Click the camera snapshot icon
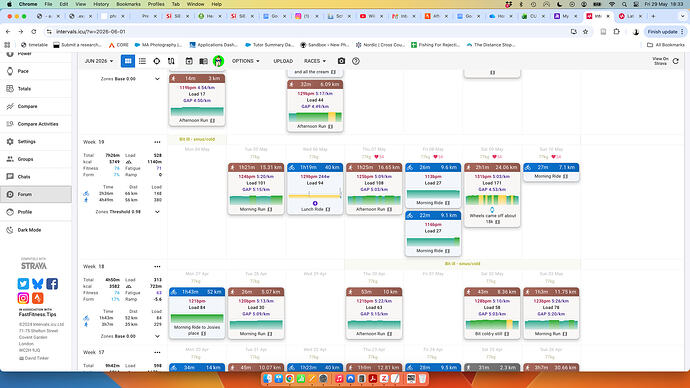Viewport: 690px width, 388px height. (341, 61)
